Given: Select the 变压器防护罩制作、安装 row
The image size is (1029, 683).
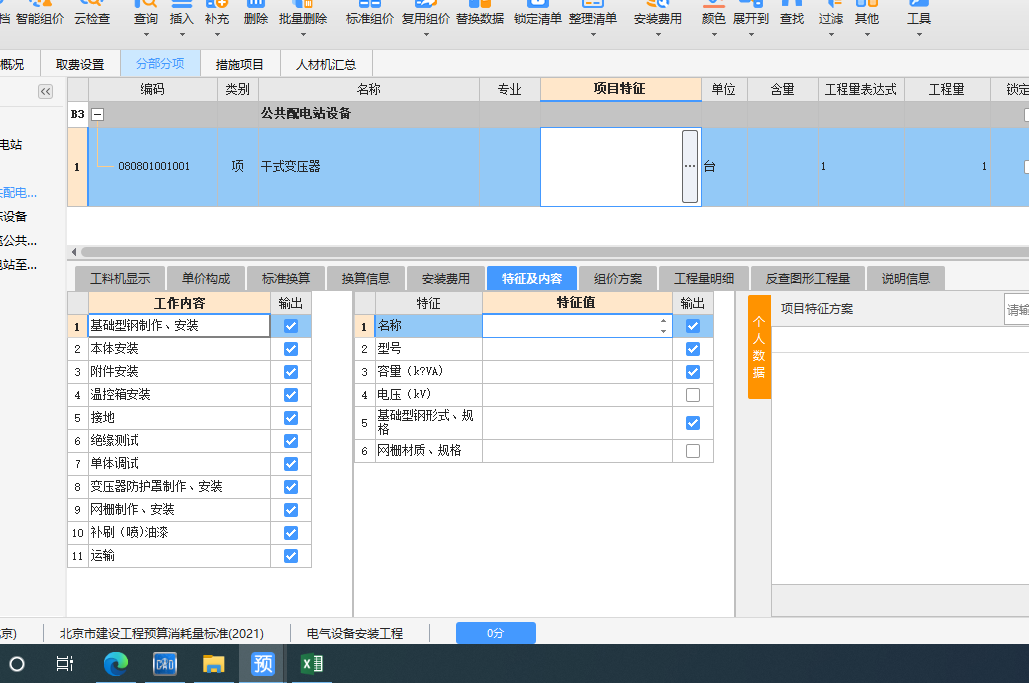Looking at the screenshot, I should tap(179, 487).
